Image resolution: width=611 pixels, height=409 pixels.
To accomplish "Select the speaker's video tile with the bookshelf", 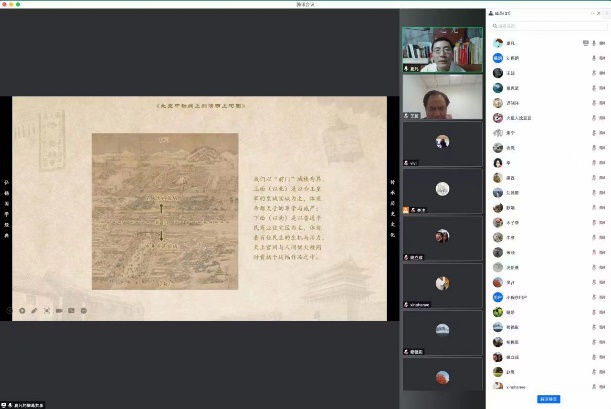I will pyautogui.click(x=442, y=49).
